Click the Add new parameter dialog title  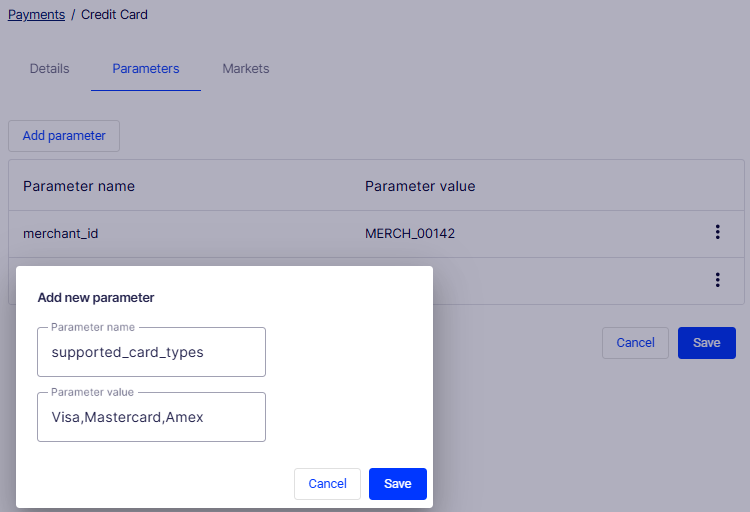pos(96,298)
